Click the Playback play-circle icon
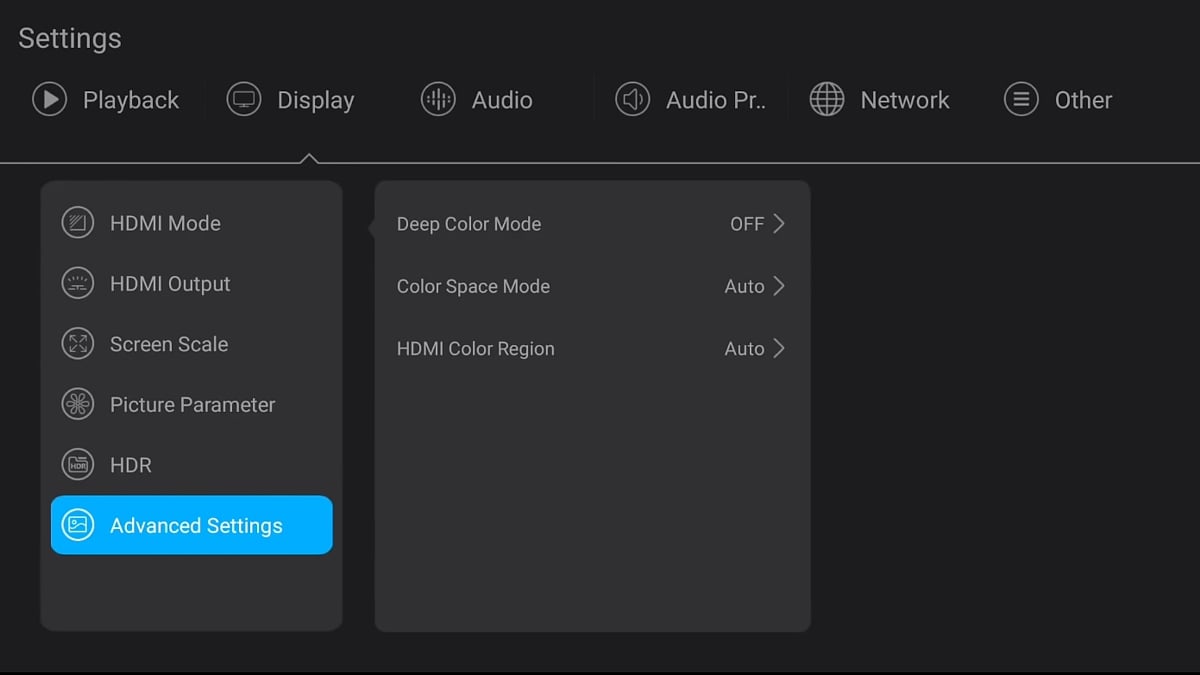Viewport: 1200px width, 675px height. (x=49, y=100)
